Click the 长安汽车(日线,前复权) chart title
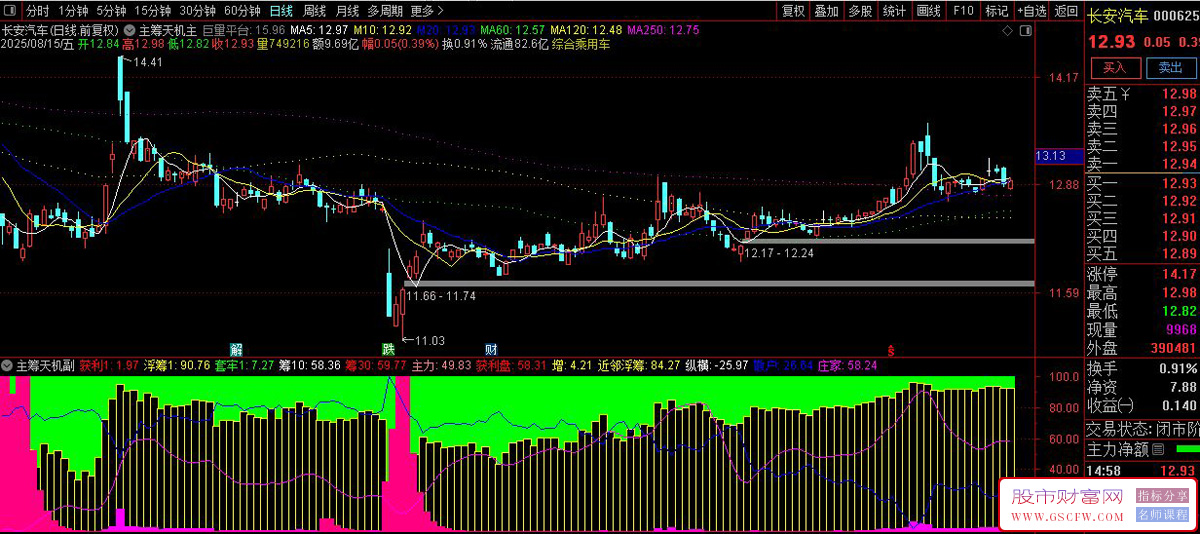Screen dimensions: 1200x534 pos(61,30)
